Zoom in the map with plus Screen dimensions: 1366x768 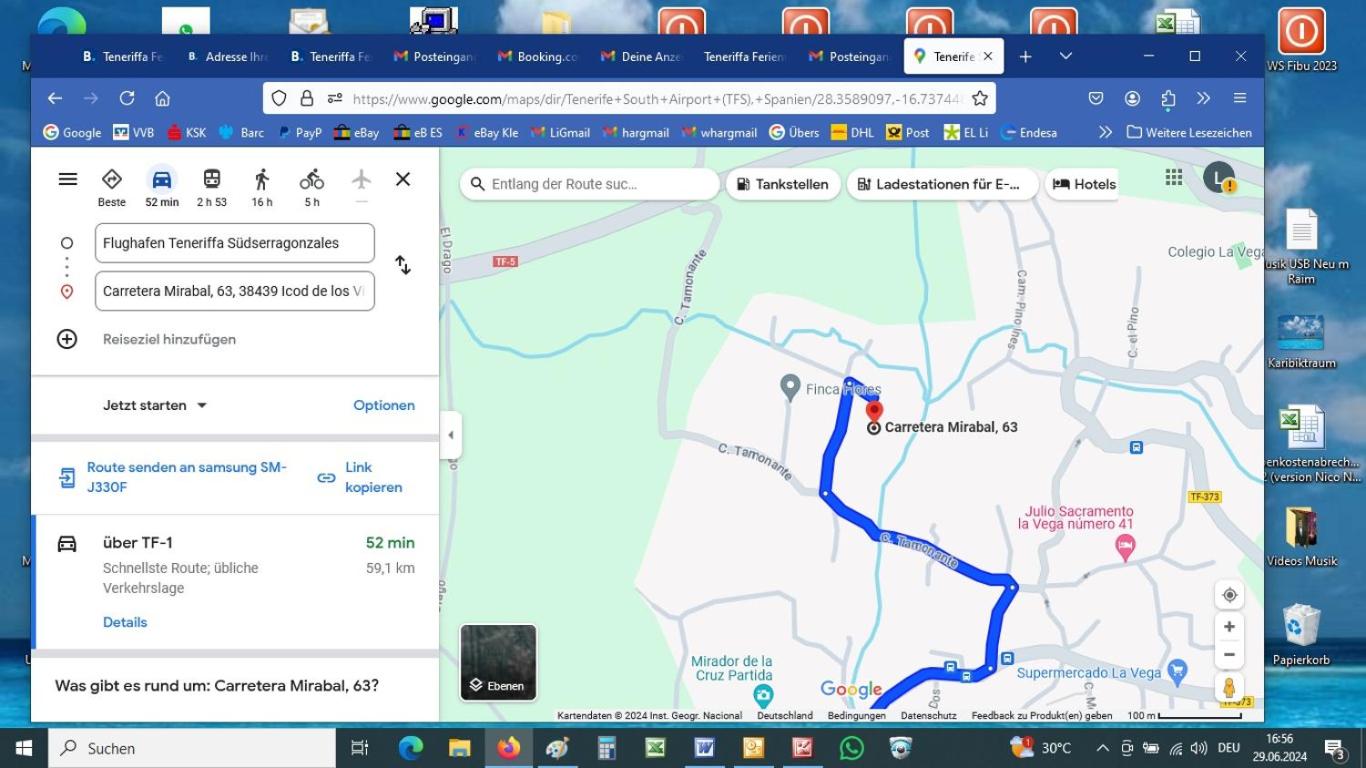(1229, 627)
